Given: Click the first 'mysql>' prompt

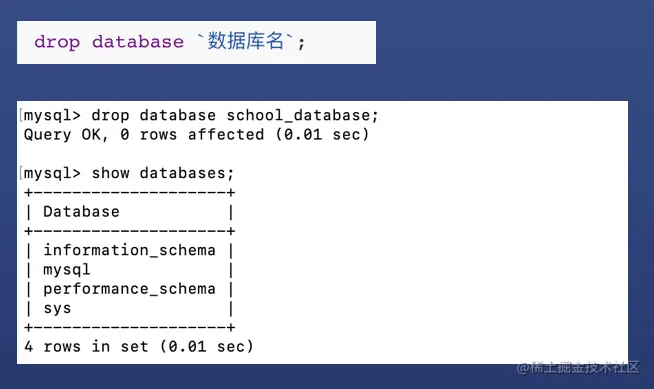Looking at the screenshot, I should [x=53, y=116].
